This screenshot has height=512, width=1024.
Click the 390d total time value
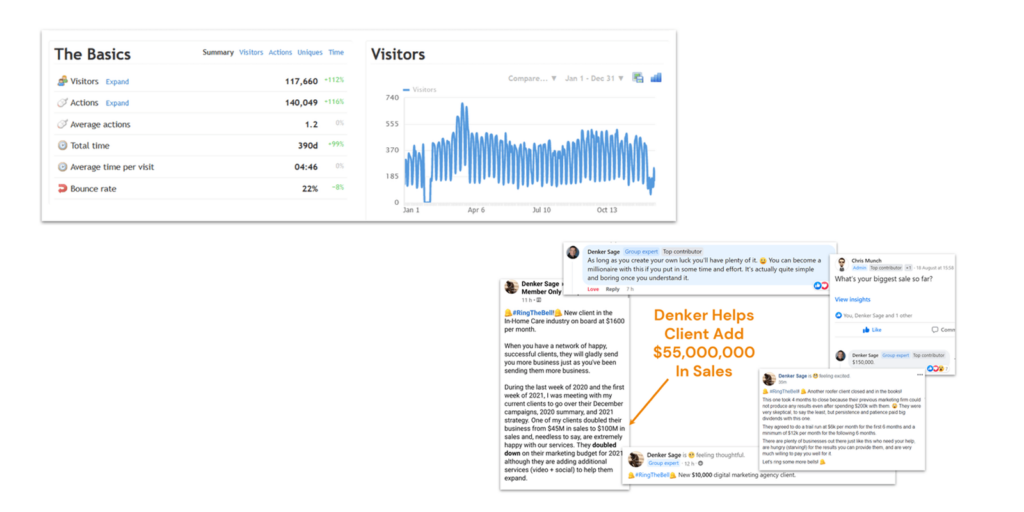tap(308, 146)
